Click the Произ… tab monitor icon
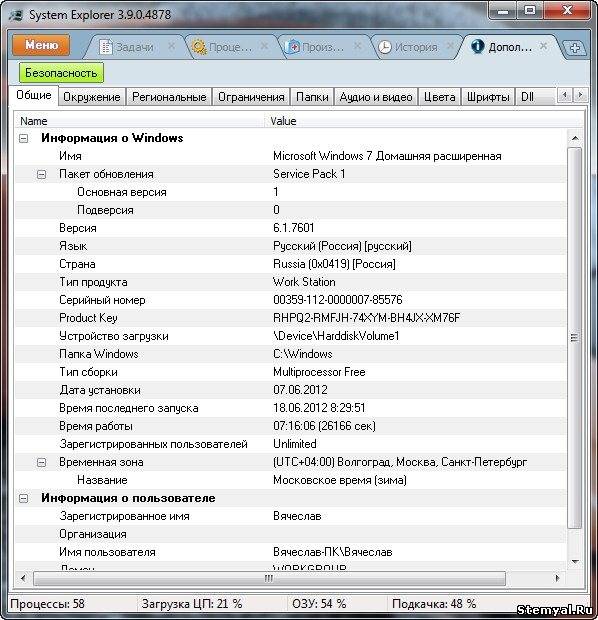Image resolution: width=598 pixels, height=620 pixels. click(x=293, y=47)
